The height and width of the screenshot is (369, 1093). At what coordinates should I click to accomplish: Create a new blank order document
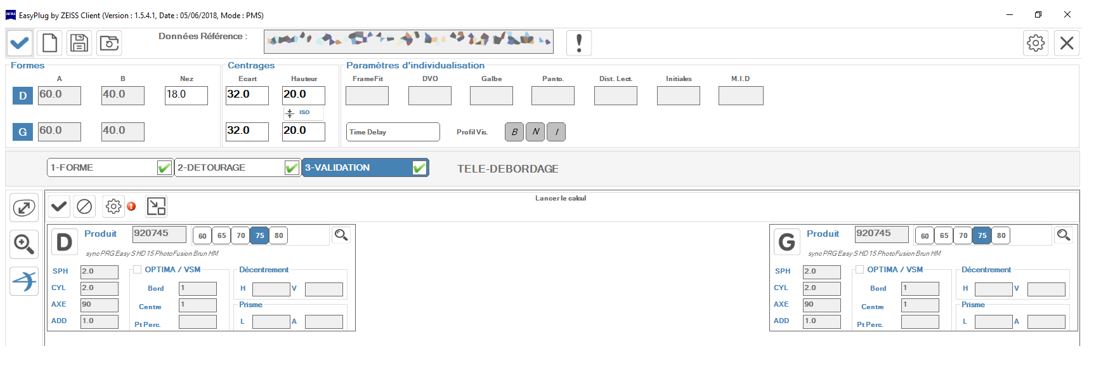[49, 43]
